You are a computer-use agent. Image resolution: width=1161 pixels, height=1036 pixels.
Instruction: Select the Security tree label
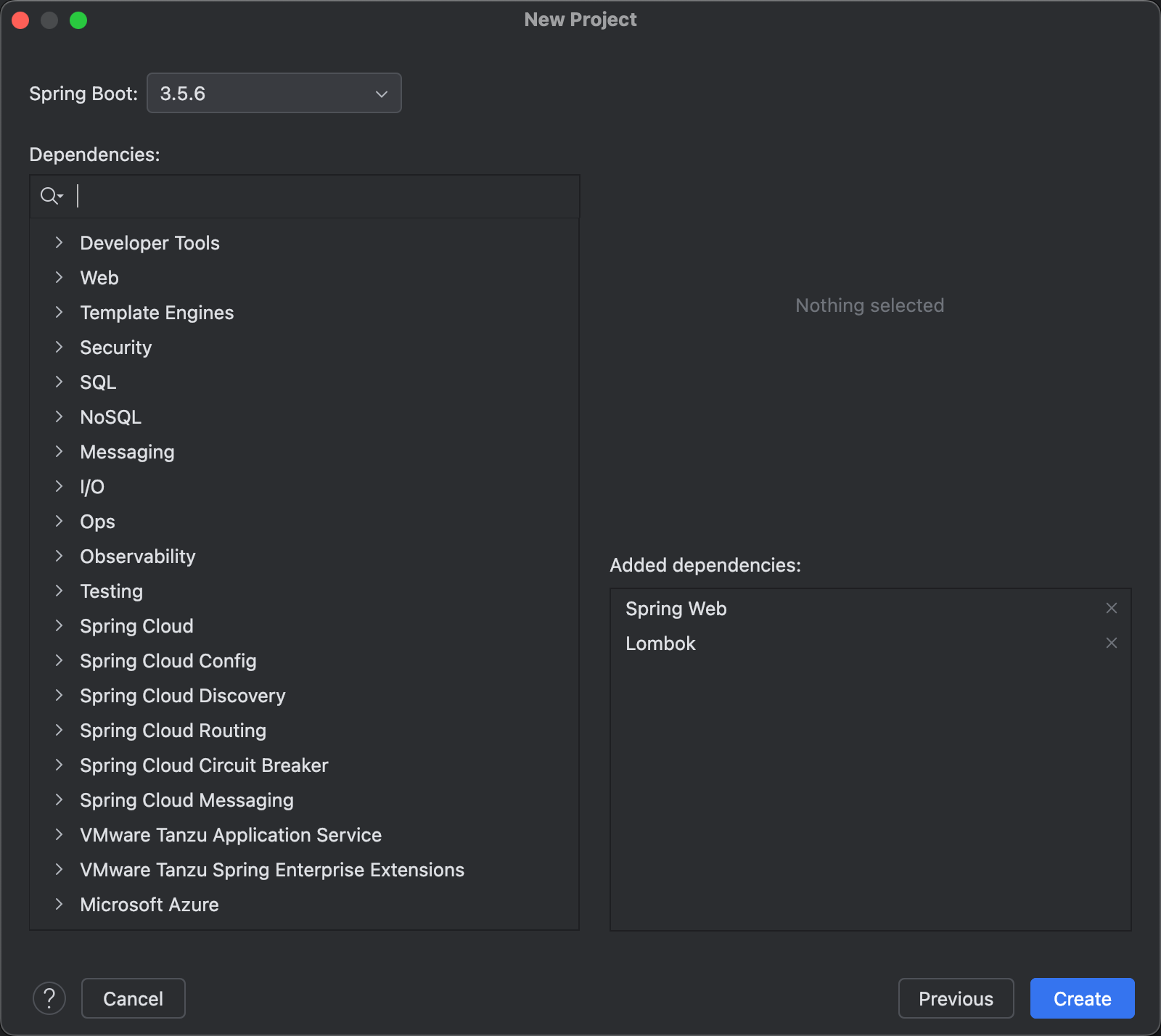116,348
